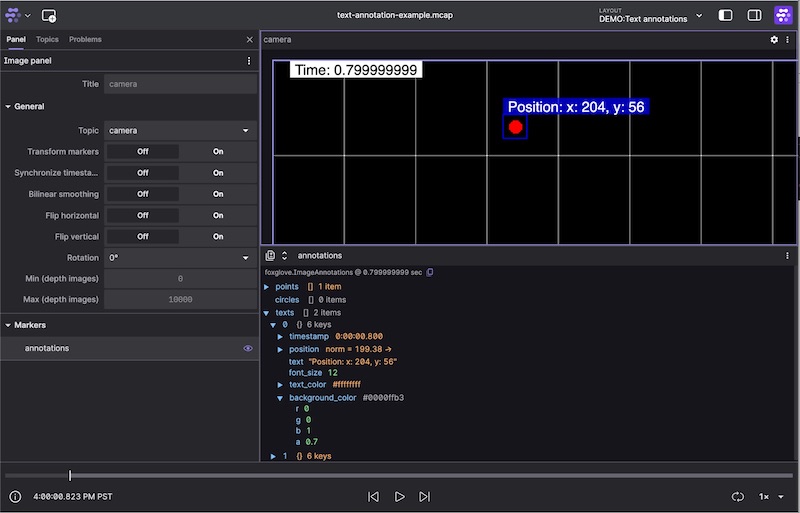Open the Topic camera dropdown
This screenshot has height=513, width=800.
pyautogui.click(x=181, y=130)
